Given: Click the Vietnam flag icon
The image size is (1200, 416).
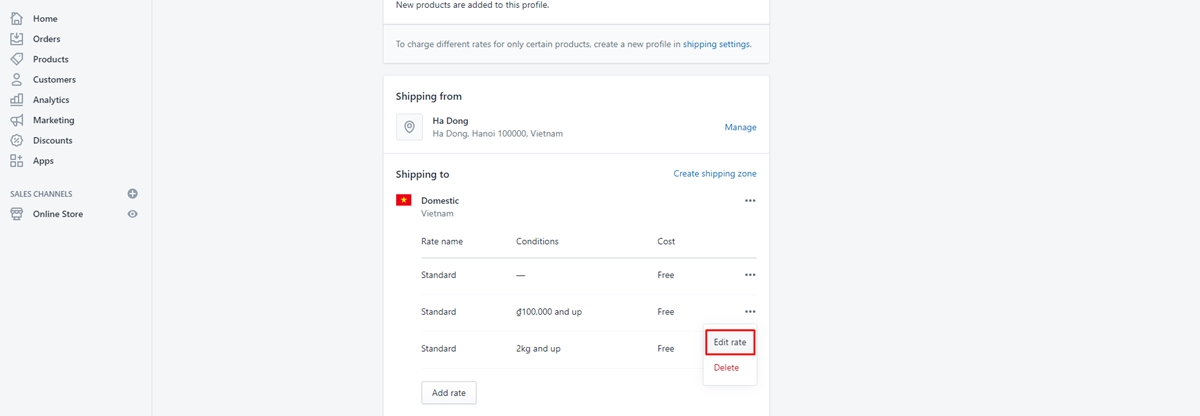Looking at the screenshot, I should click(x=404, y=200).
